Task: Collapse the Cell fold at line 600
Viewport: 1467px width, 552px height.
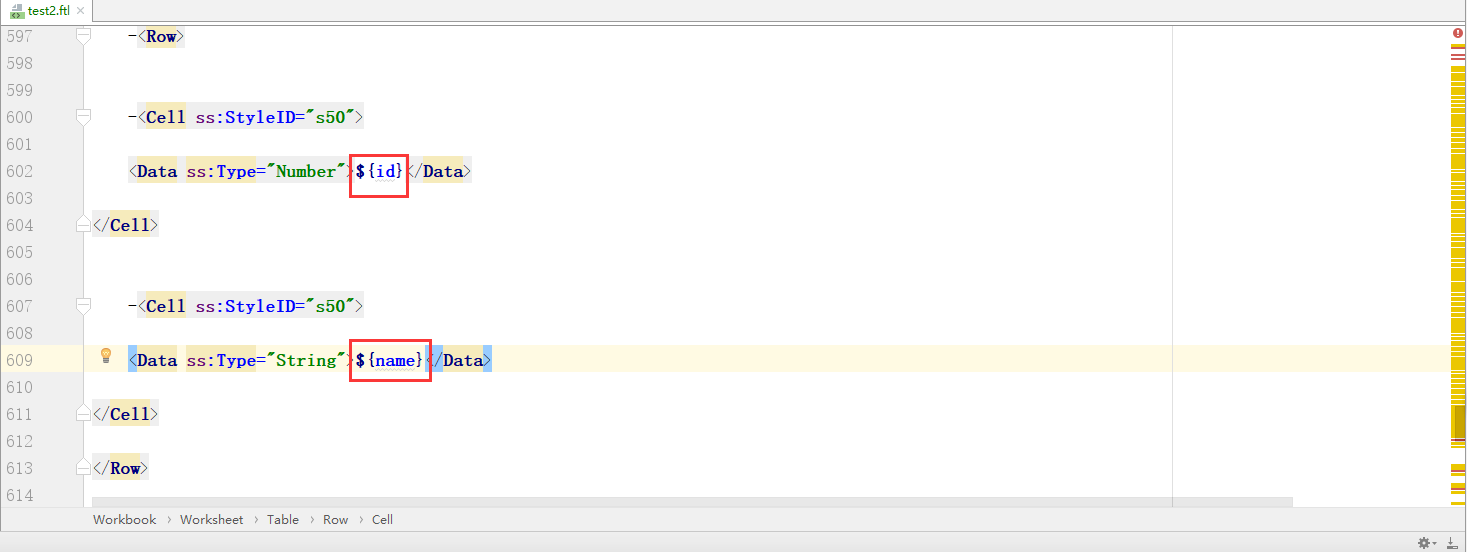Action: [83, 117]
